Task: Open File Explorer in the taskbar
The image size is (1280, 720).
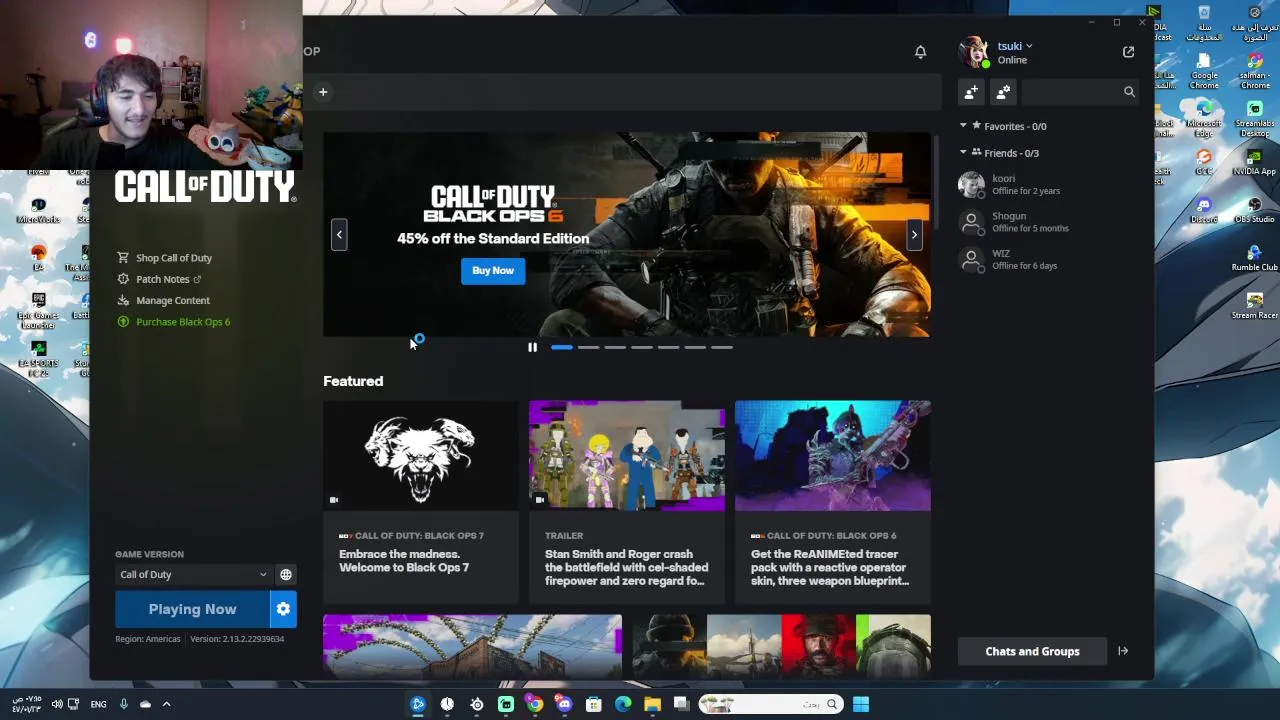Action: tap(652, 704)
